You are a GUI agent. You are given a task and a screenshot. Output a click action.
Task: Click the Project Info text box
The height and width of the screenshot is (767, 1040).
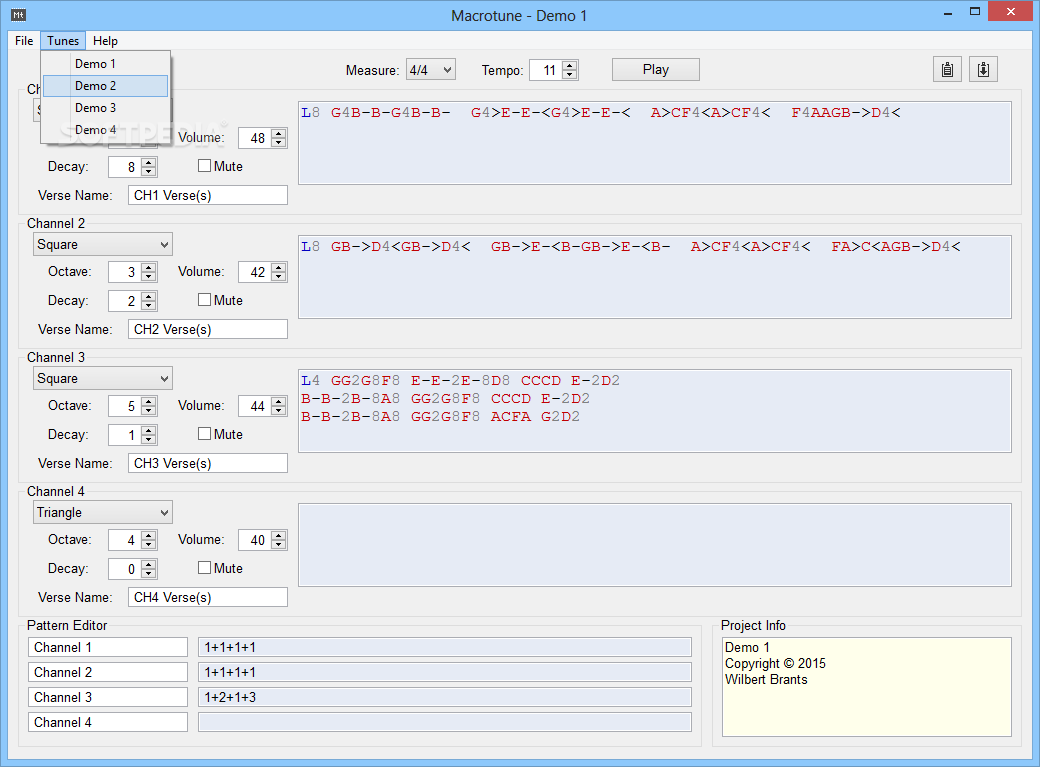[866, 687]
